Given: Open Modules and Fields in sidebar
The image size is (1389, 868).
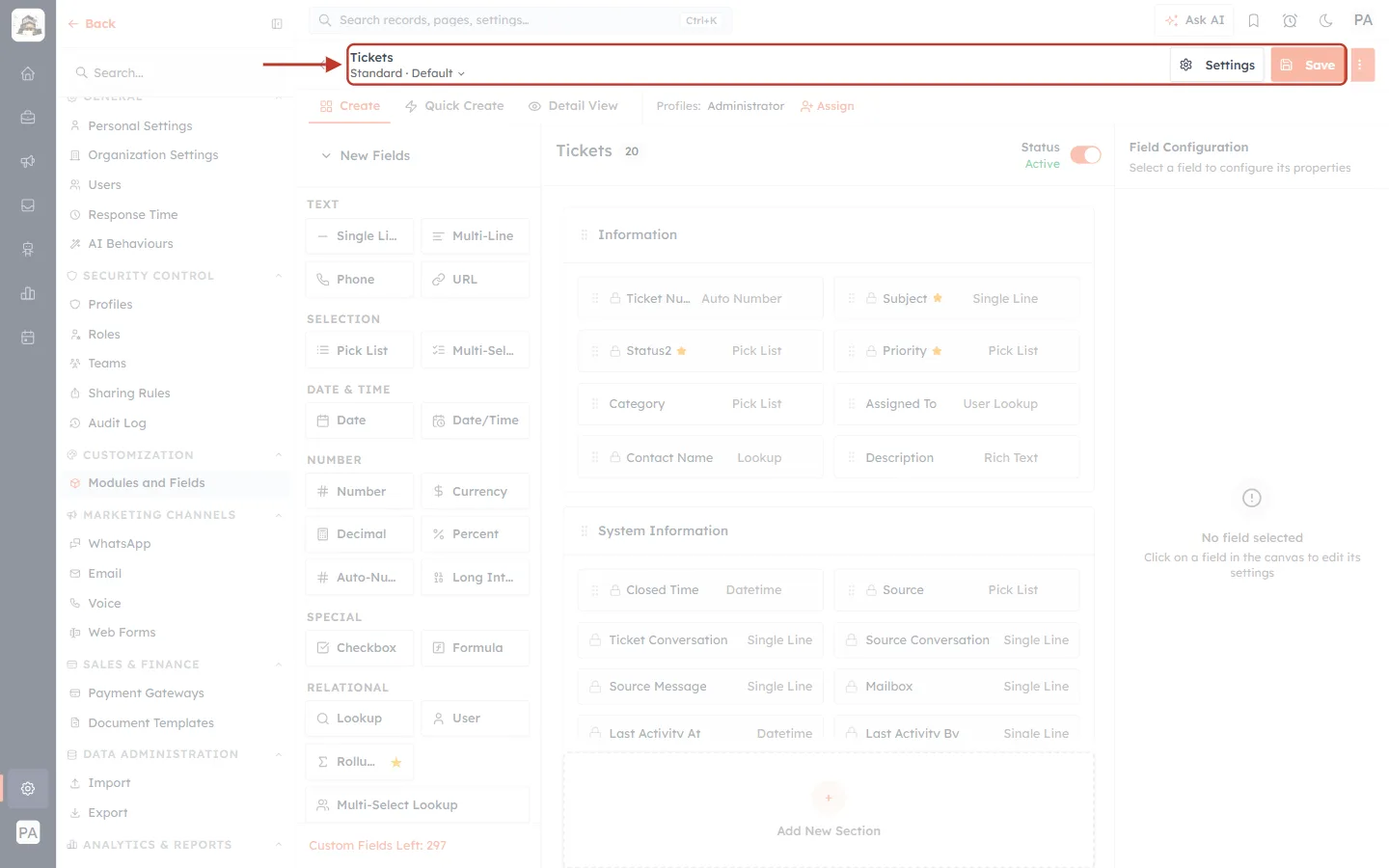Looking at the screenshot, I should point(175,483).
